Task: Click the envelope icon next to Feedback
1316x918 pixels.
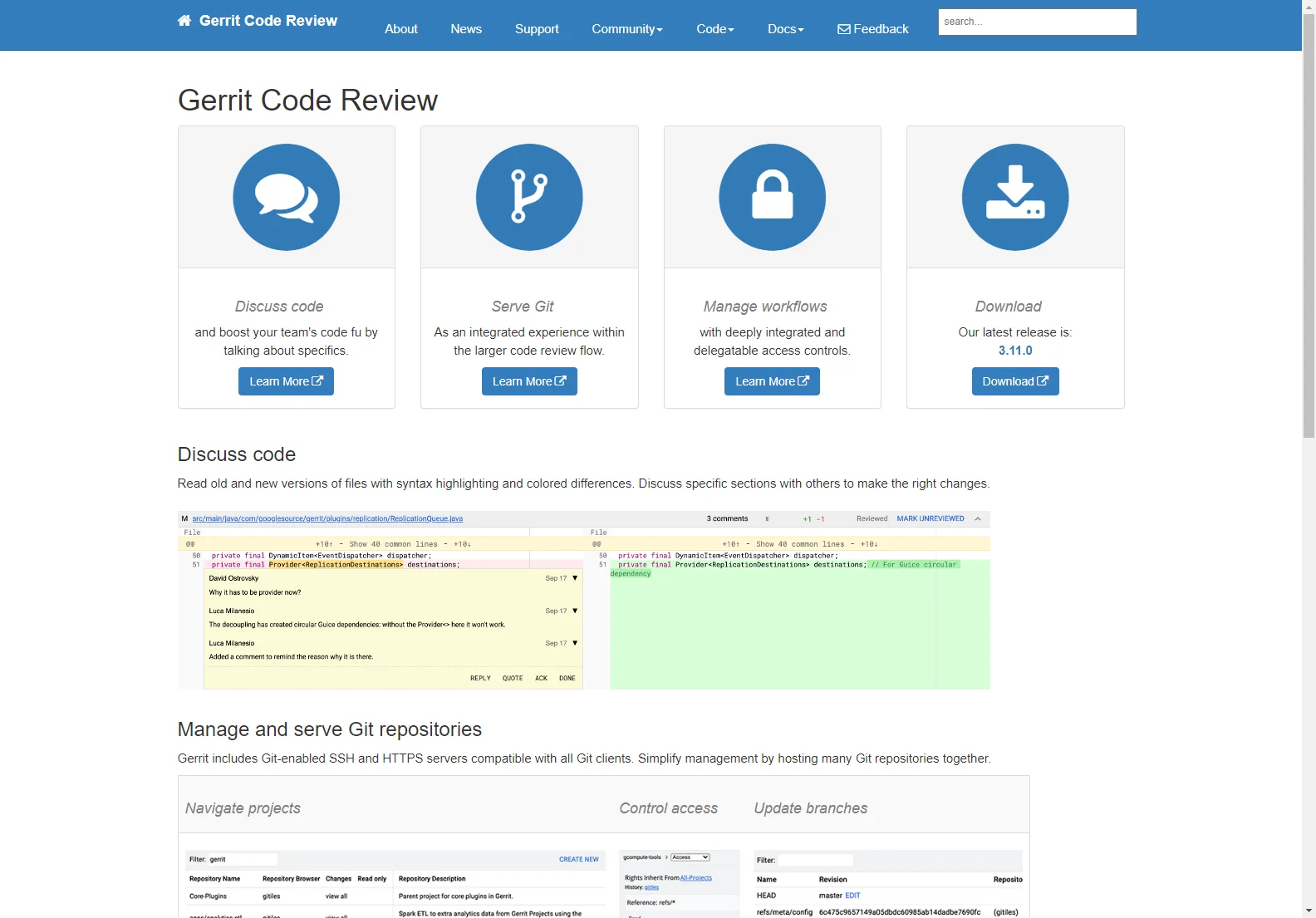Action: point(844,29)
